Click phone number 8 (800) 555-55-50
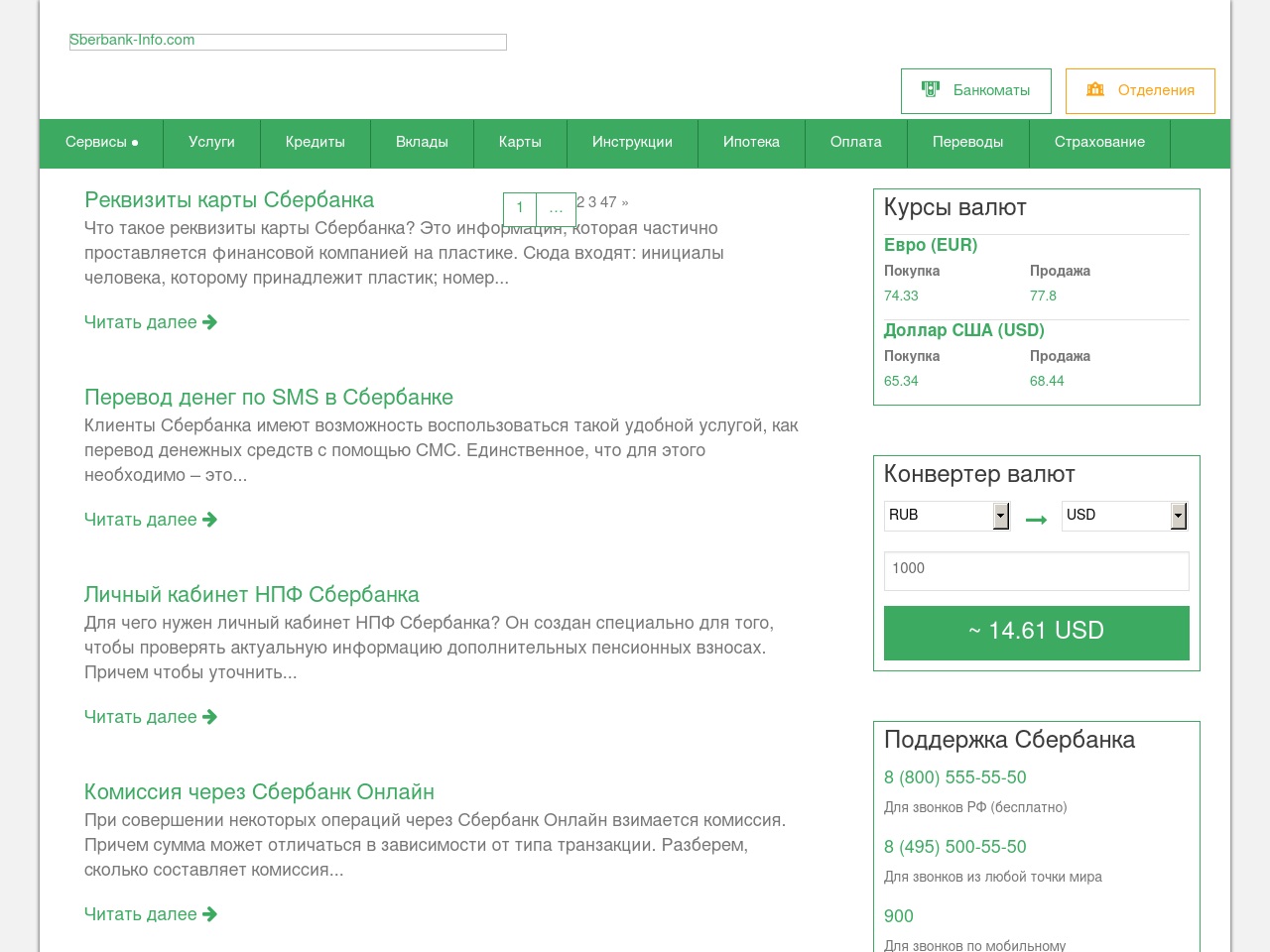Image resolution: width=1270 pixels, height=952 pixels. (955, 777)
